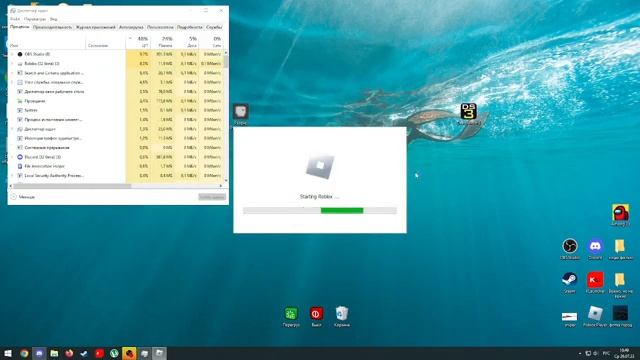Click the network tray icon
640x360 pixels.
[588, 353]
